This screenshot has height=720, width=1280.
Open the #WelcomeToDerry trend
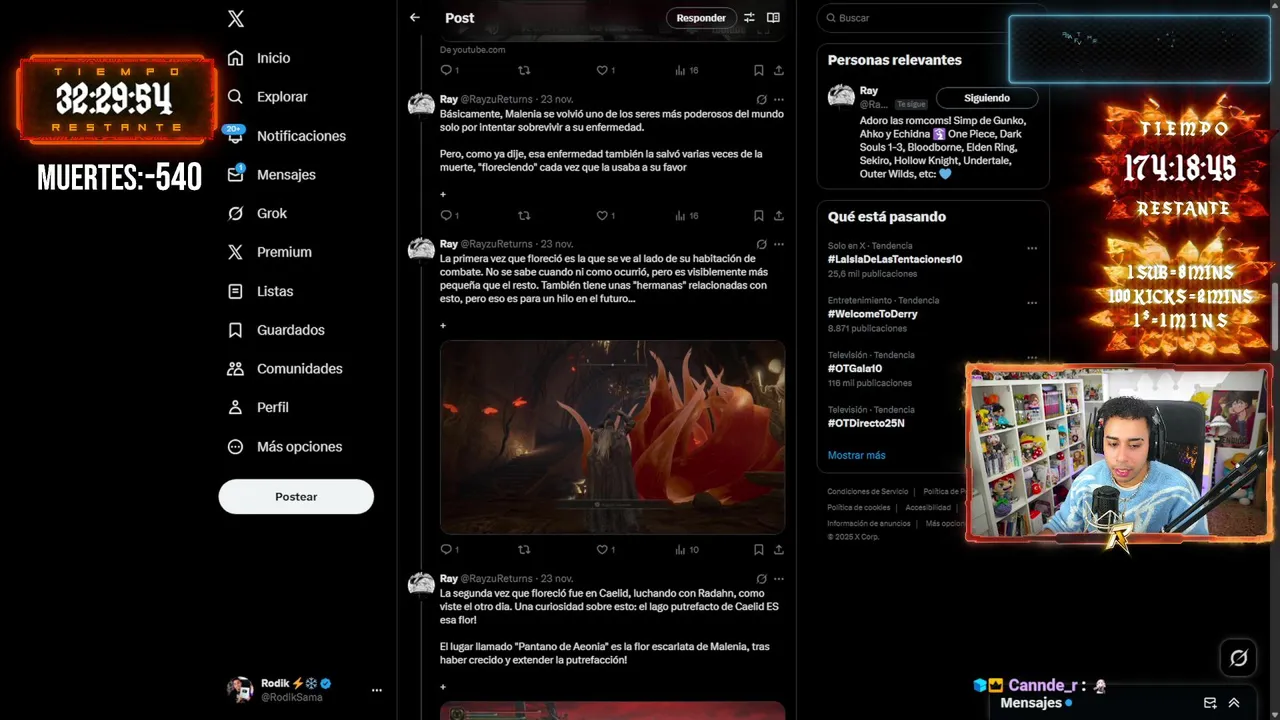(873, 314)
